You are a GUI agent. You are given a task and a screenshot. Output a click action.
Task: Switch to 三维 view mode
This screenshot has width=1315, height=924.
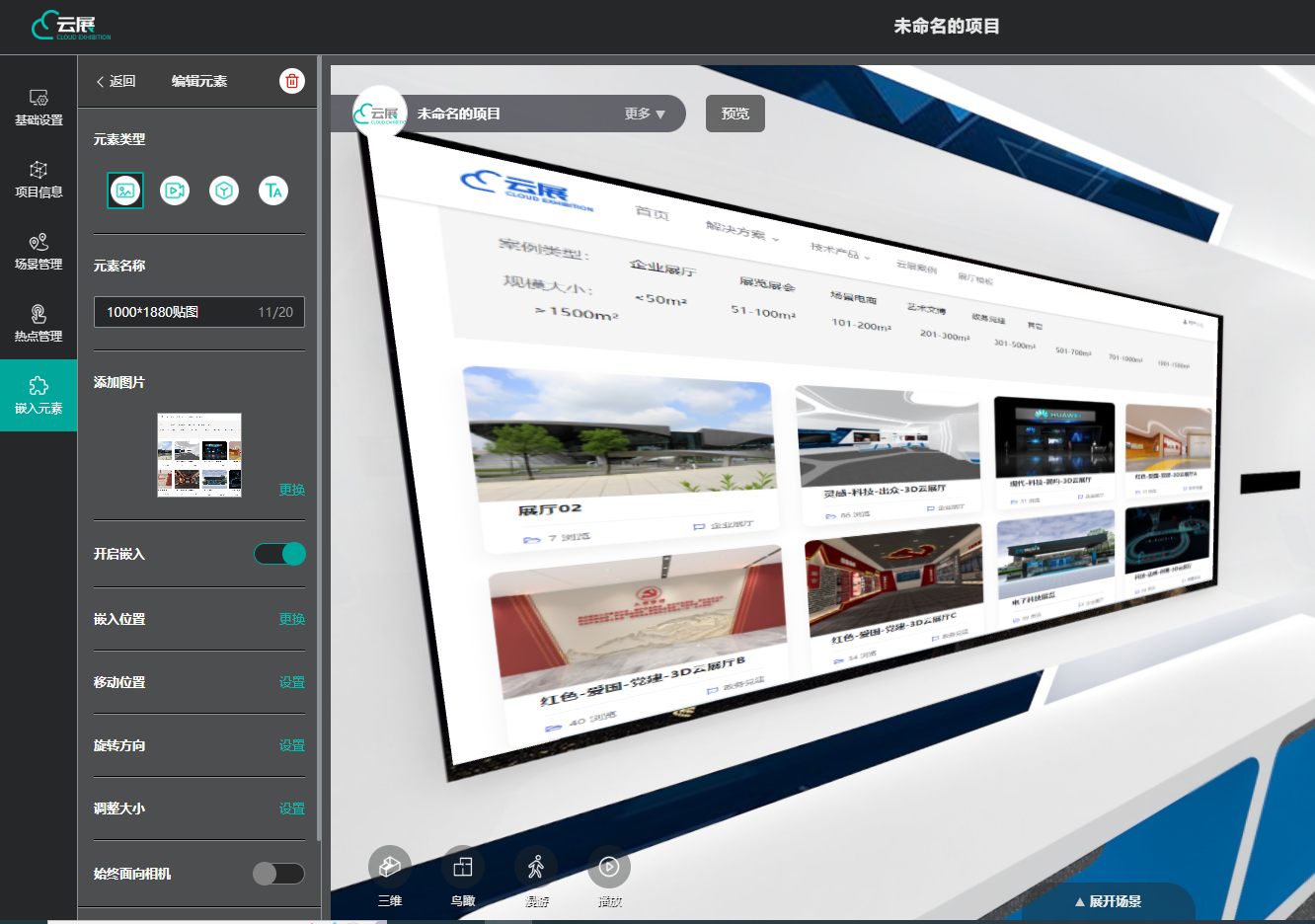(390, 867)
